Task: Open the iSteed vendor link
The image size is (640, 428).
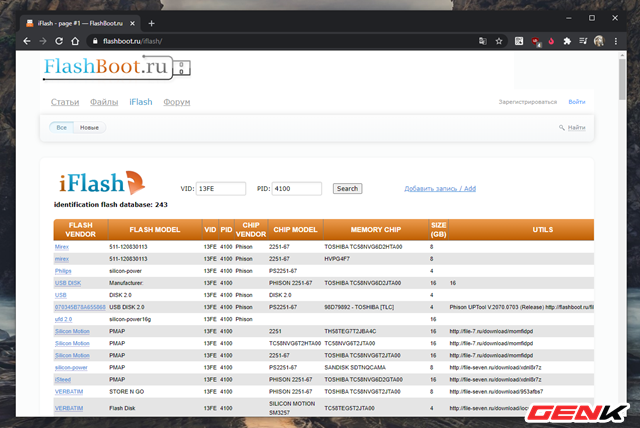Action: coord(63,379)
